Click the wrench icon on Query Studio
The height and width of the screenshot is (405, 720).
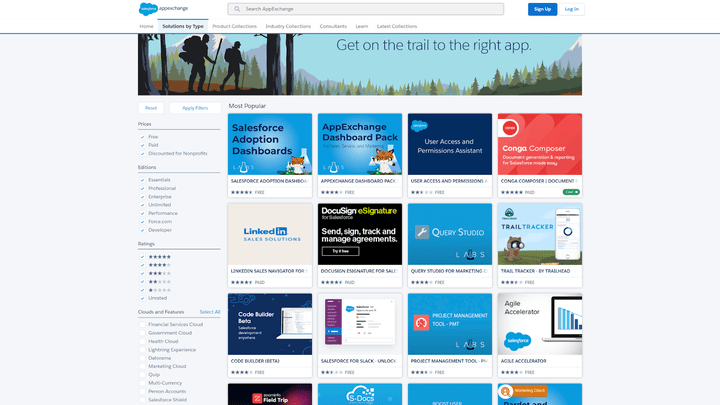tap(422, 232)
